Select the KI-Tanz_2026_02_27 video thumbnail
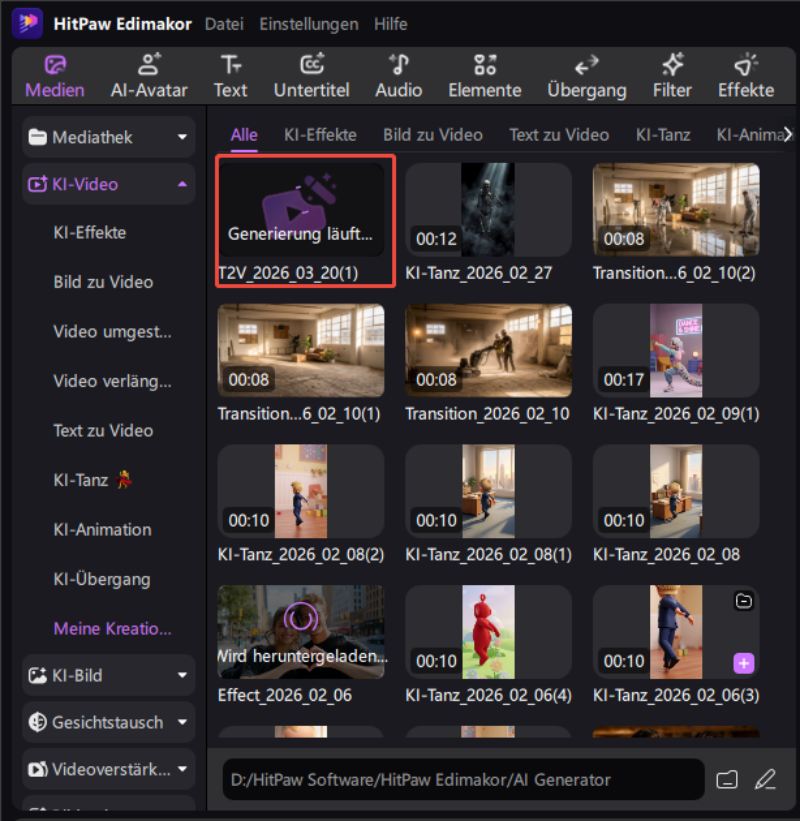The image size is (800, 821). click(x=488, y=210)
